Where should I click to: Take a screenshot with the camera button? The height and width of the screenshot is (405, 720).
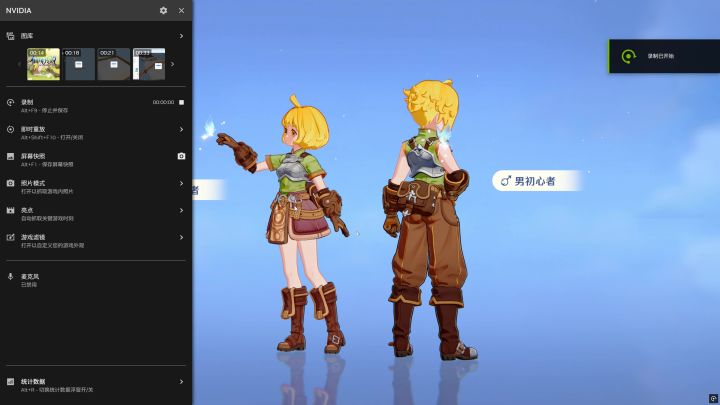pos(181,156)
